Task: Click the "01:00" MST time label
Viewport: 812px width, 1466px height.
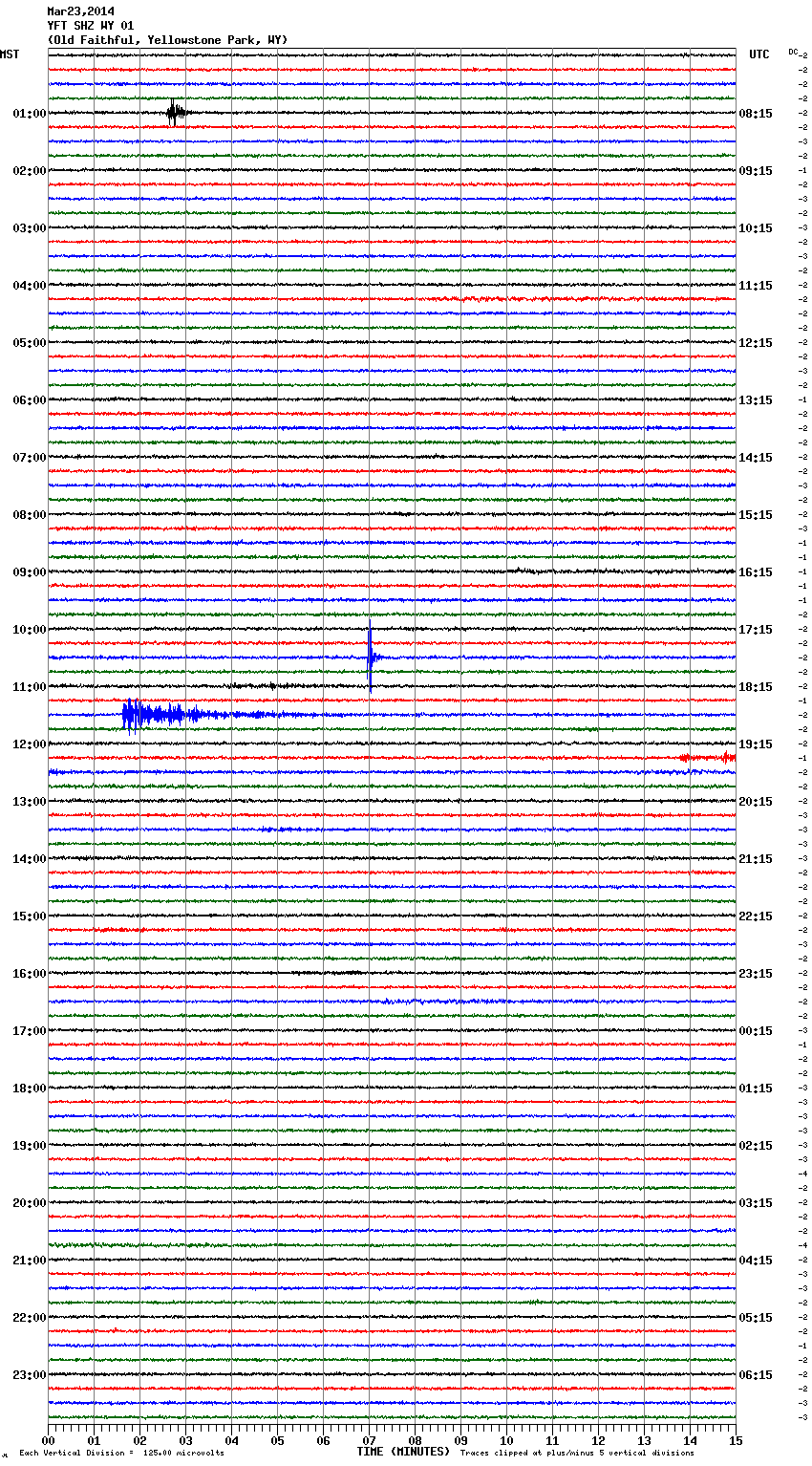Action: [x=30, y=114]
